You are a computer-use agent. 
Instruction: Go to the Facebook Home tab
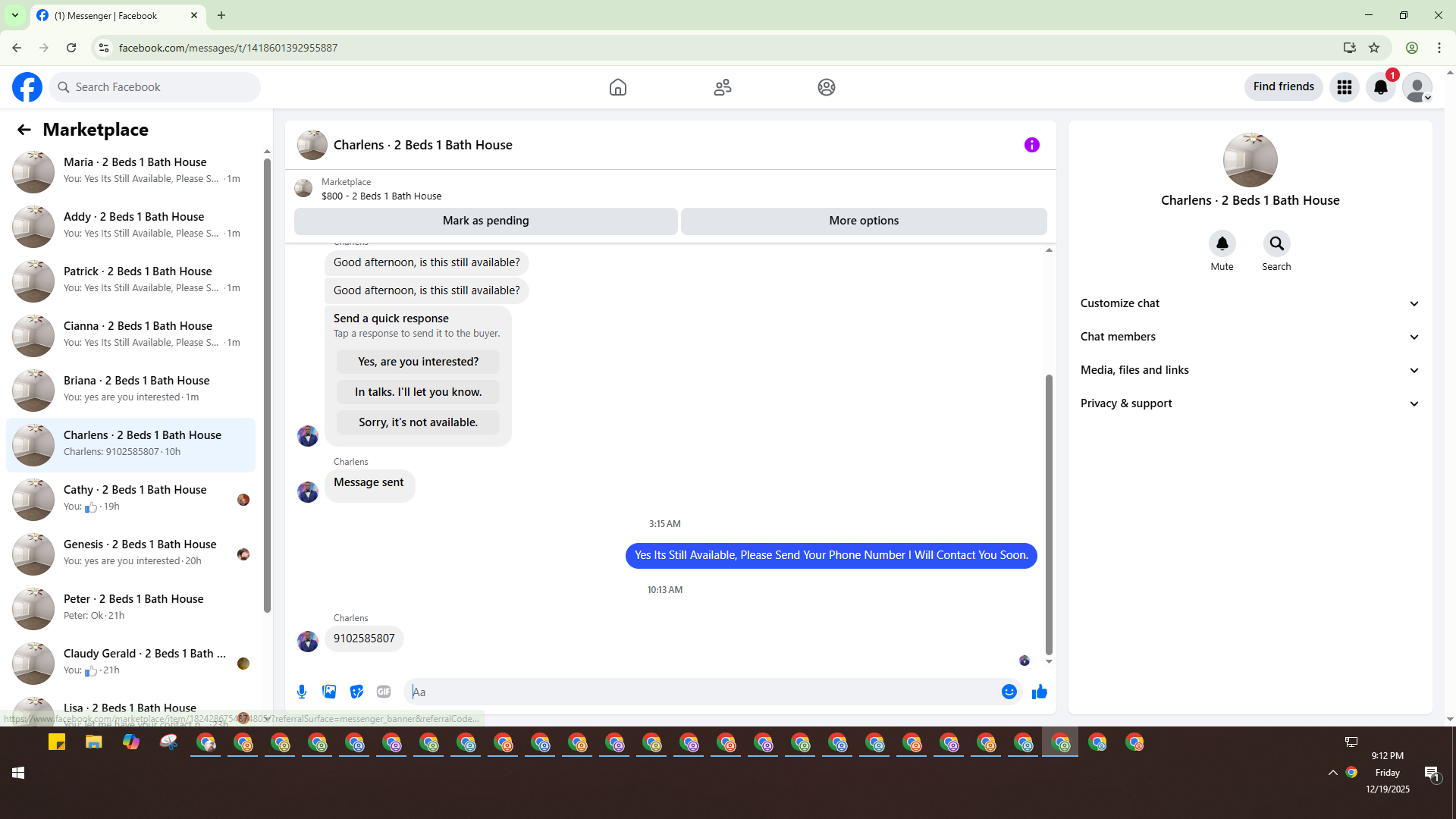[x=618, y=87]
